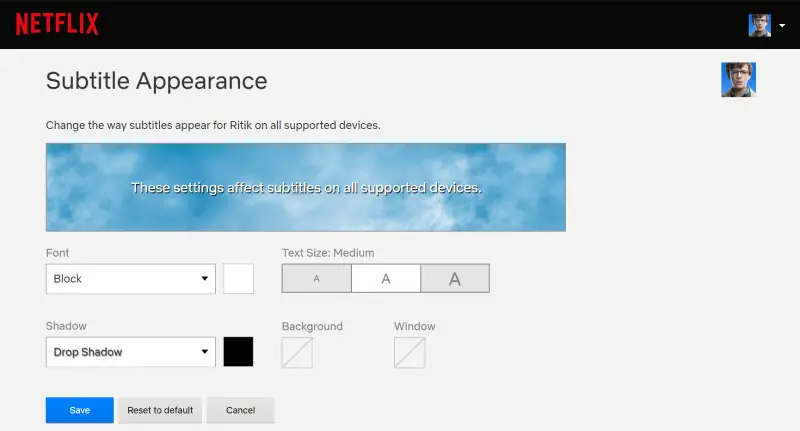Image resolution: width=800 pixels, height=431 pixels.
Task: Click the 'Text Size: Medium' label
Action: click(x=328, y=253)
